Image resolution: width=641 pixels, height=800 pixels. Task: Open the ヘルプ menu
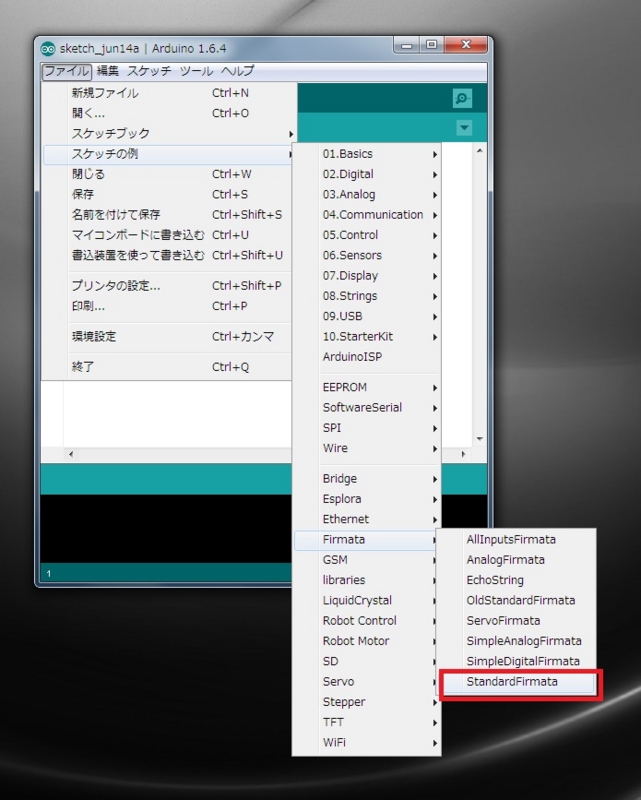237,71
